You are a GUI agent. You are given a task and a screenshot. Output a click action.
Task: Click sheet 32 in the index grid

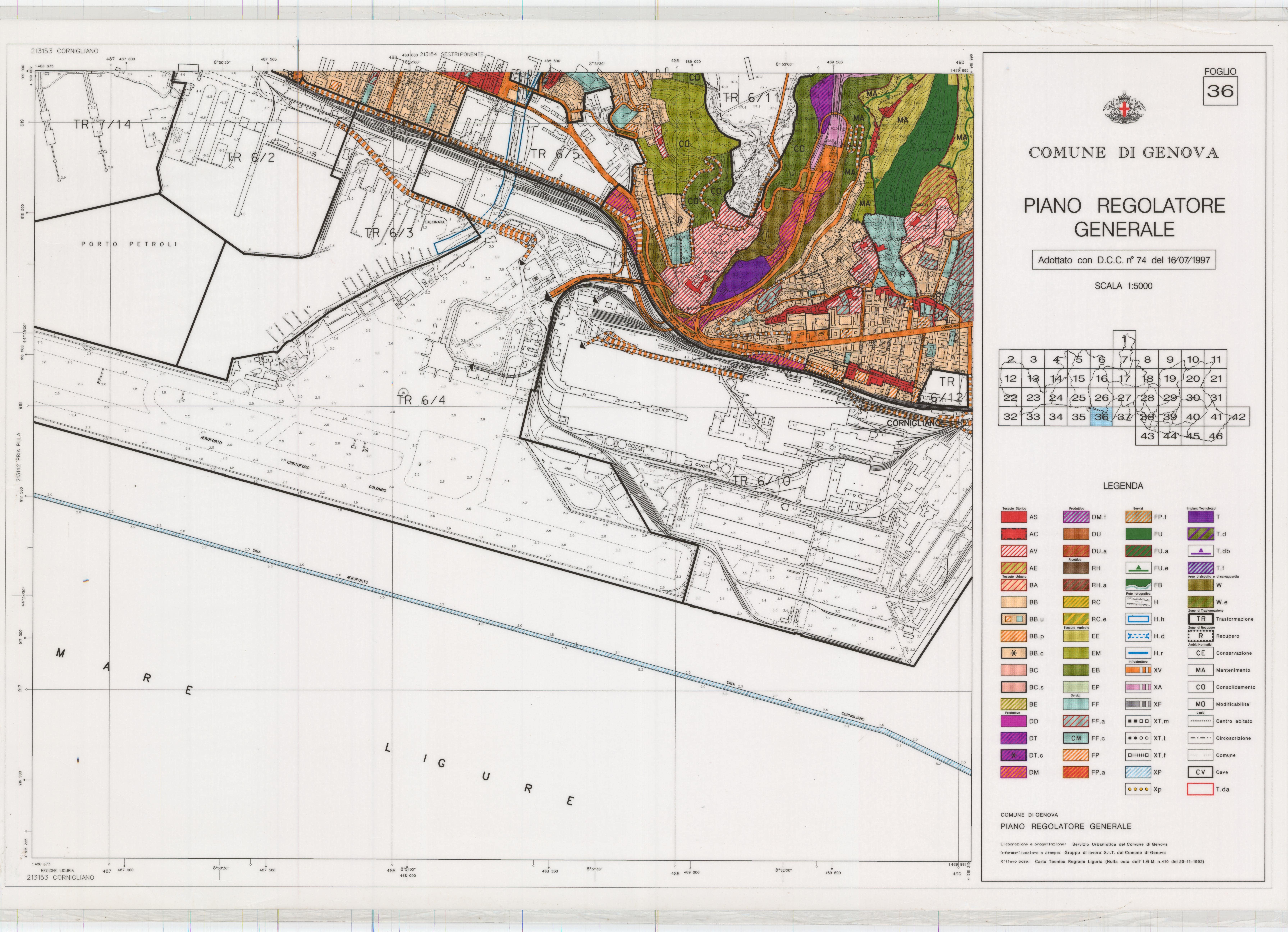[x=1010, y=416]
